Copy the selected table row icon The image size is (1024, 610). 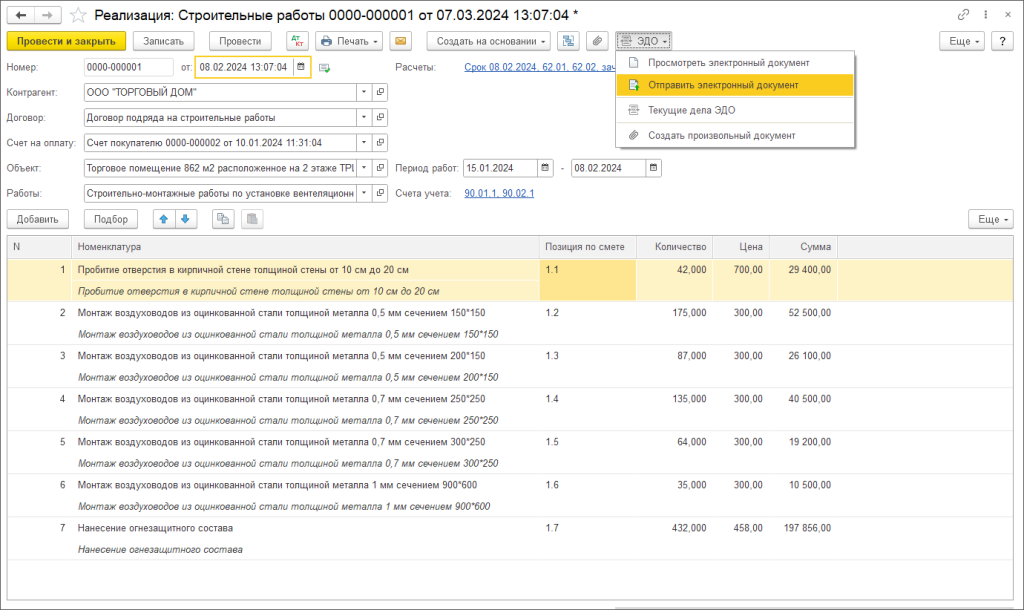tap(224, 219)
